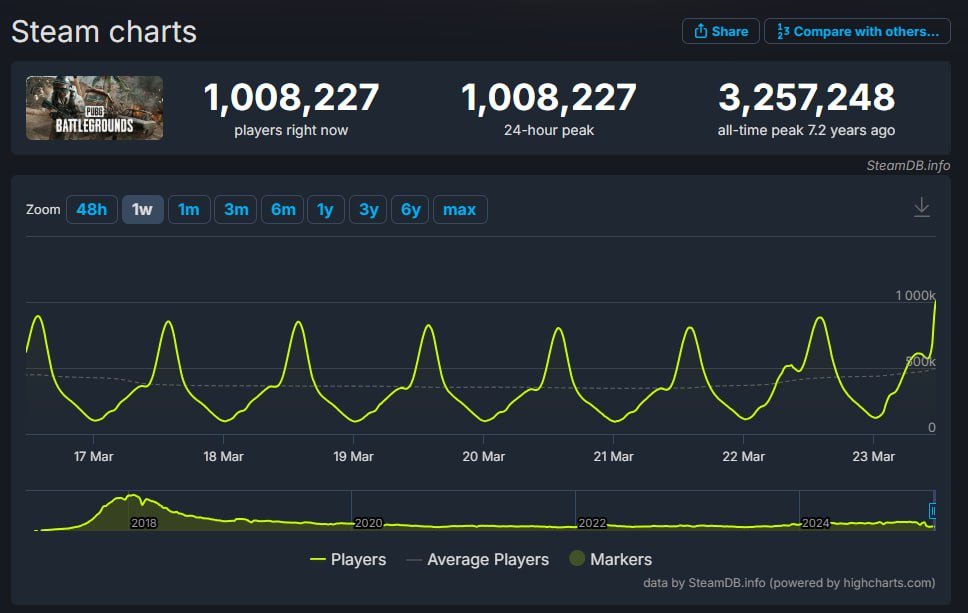Show max time range

click(x=460, y=209)
